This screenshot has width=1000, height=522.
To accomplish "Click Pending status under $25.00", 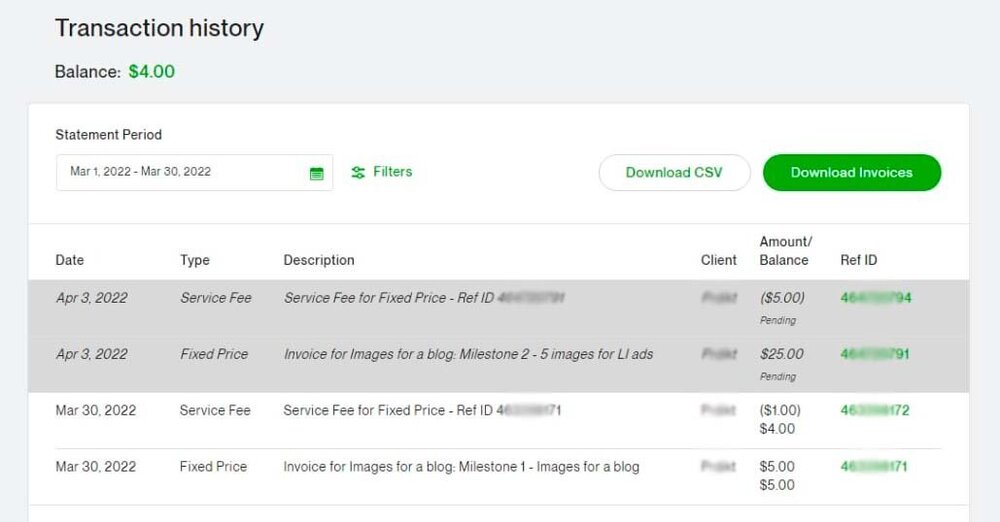I will [x=777, y=377].
